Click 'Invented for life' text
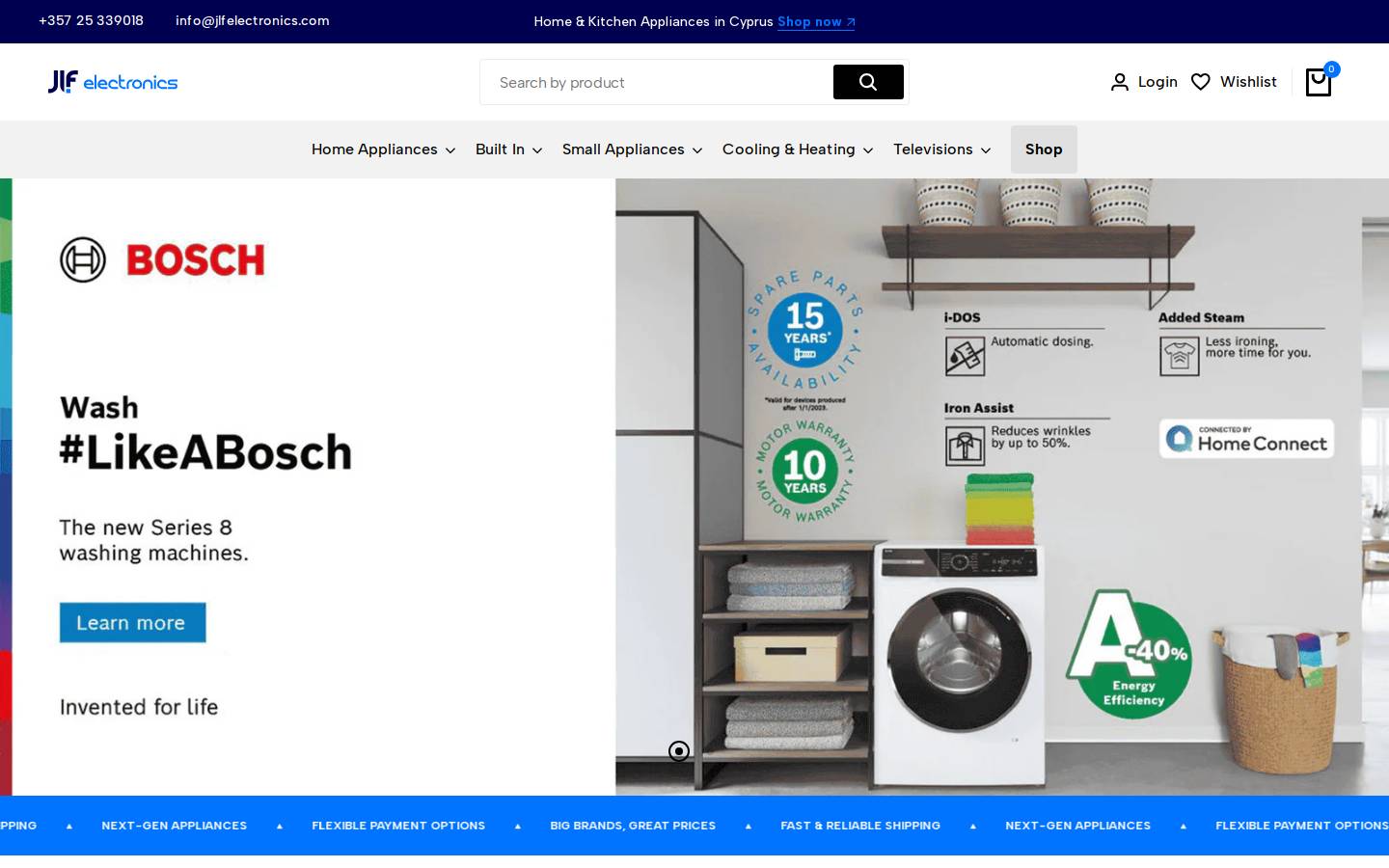 (139, 707)
